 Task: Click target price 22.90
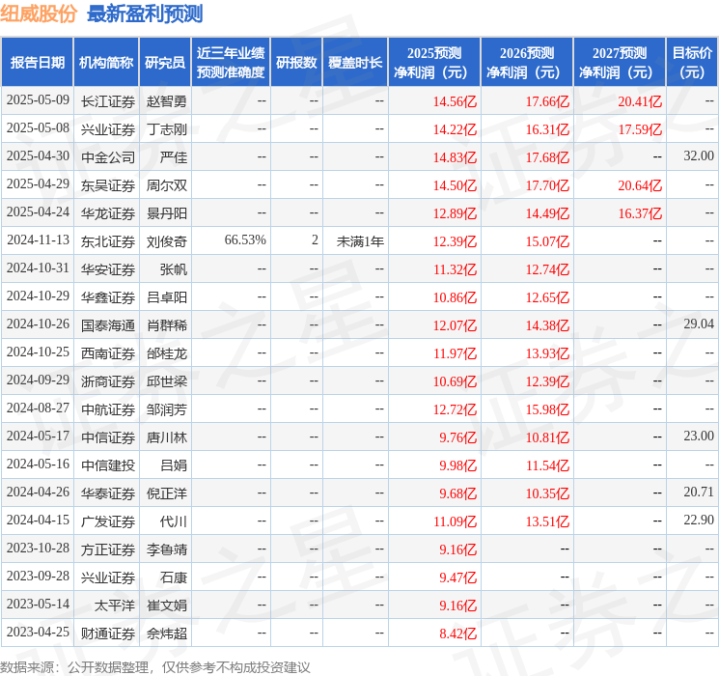click(x=698, y=520)
